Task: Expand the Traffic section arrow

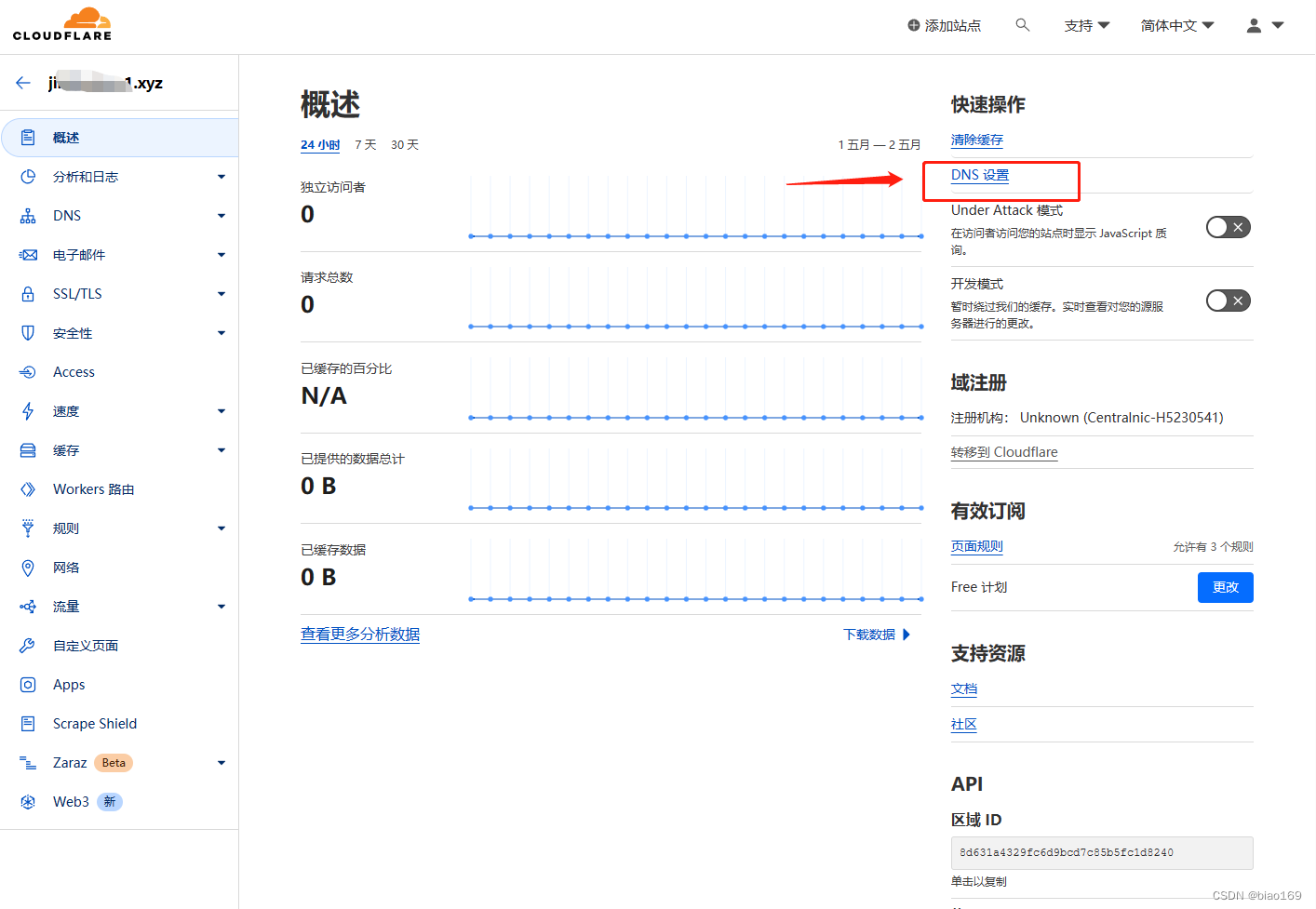Action: (222, 607)
